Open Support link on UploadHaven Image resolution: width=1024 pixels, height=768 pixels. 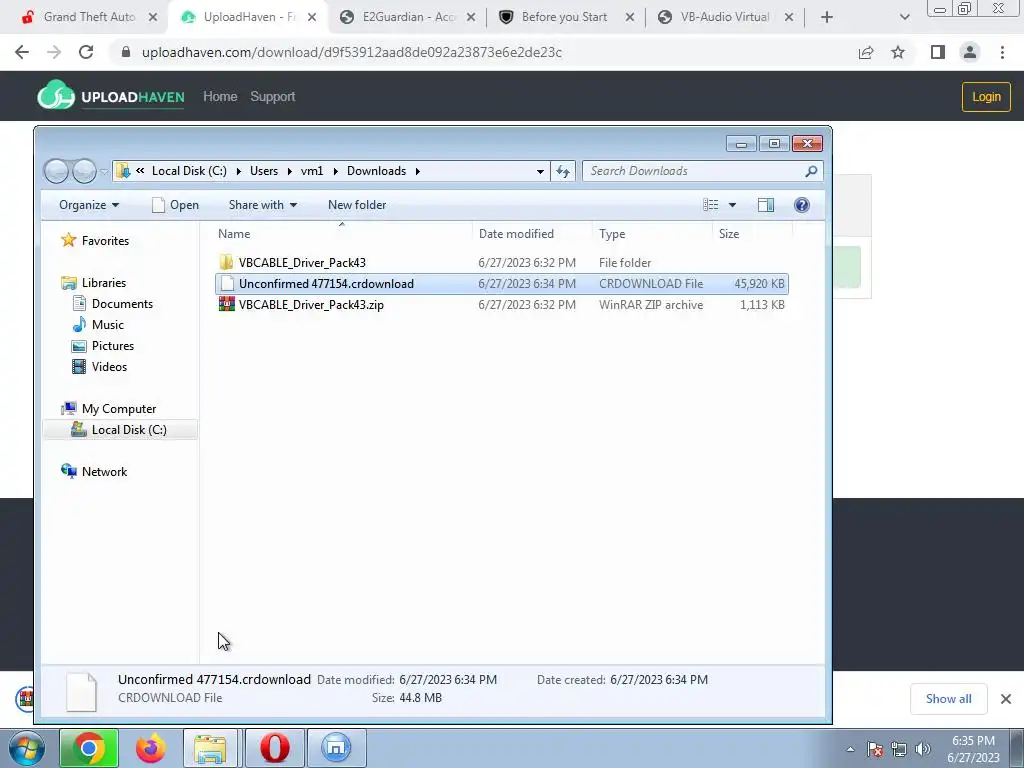point(273,97)
